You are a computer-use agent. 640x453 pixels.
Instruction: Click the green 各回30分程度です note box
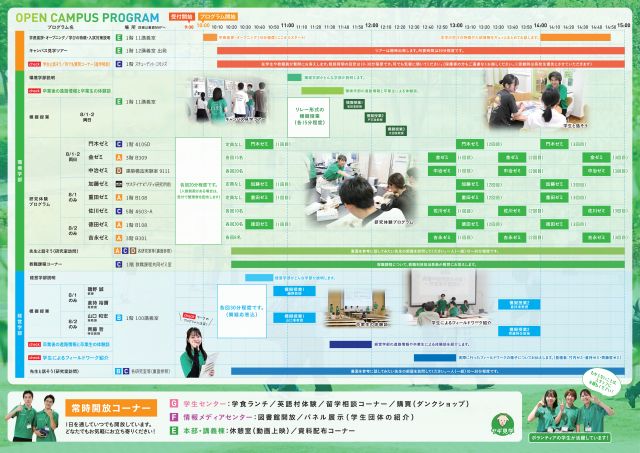198,191
